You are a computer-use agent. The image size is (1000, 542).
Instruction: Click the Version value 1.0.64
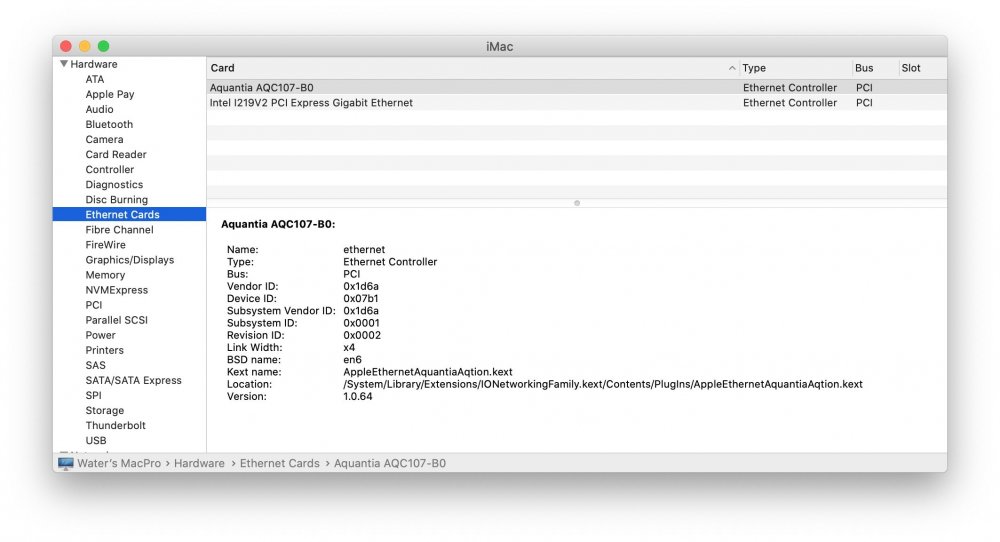[x=358, y=396]
